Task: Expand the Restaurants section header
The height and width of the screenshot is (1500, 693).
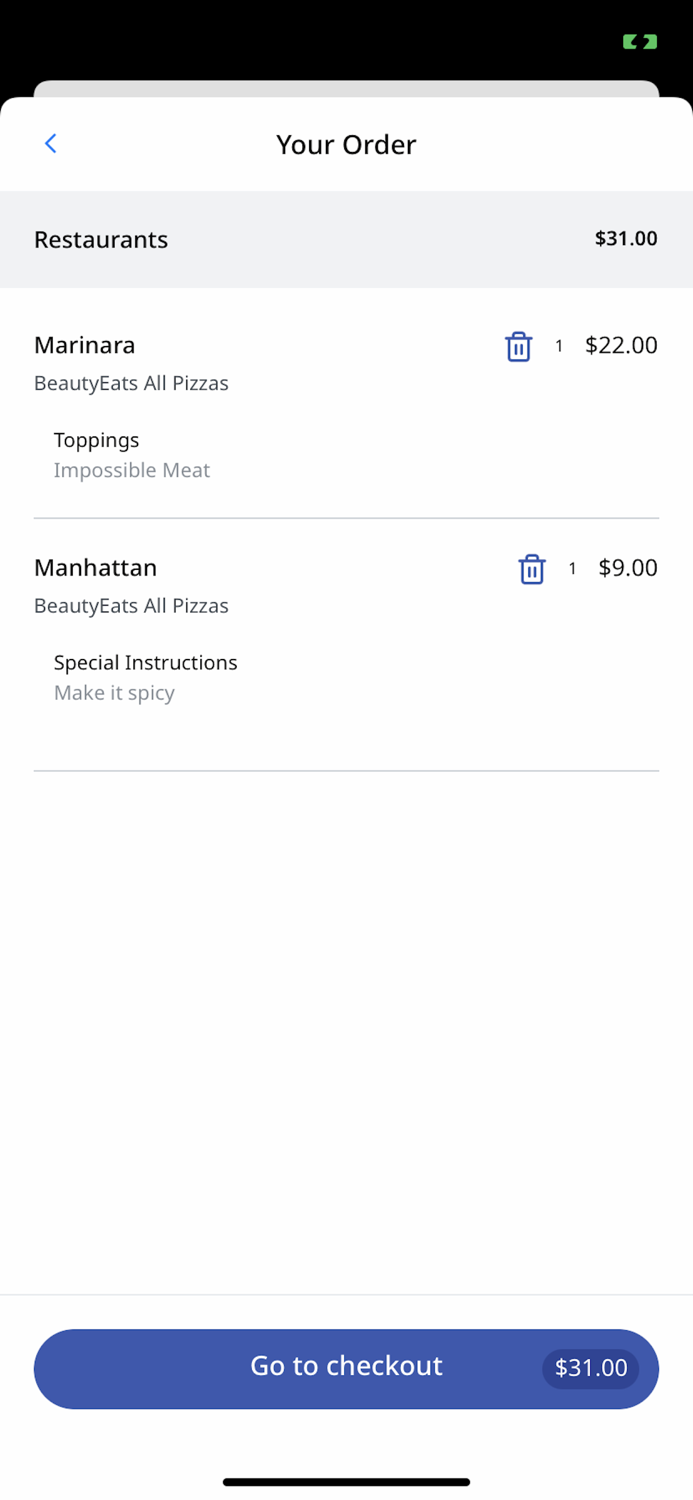Action: pyautogui.click(x=100, y=239)
